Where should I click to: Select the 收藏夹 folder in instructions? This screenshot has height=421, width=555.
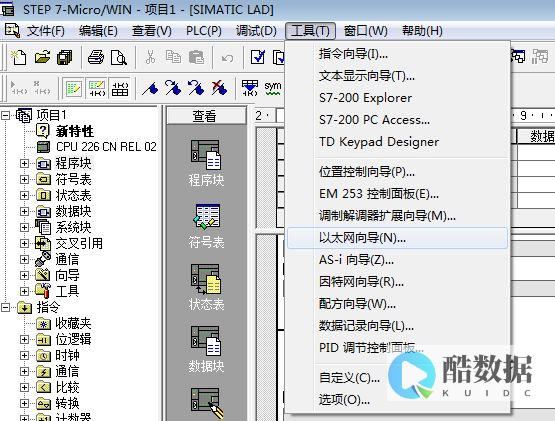(73, 323)
